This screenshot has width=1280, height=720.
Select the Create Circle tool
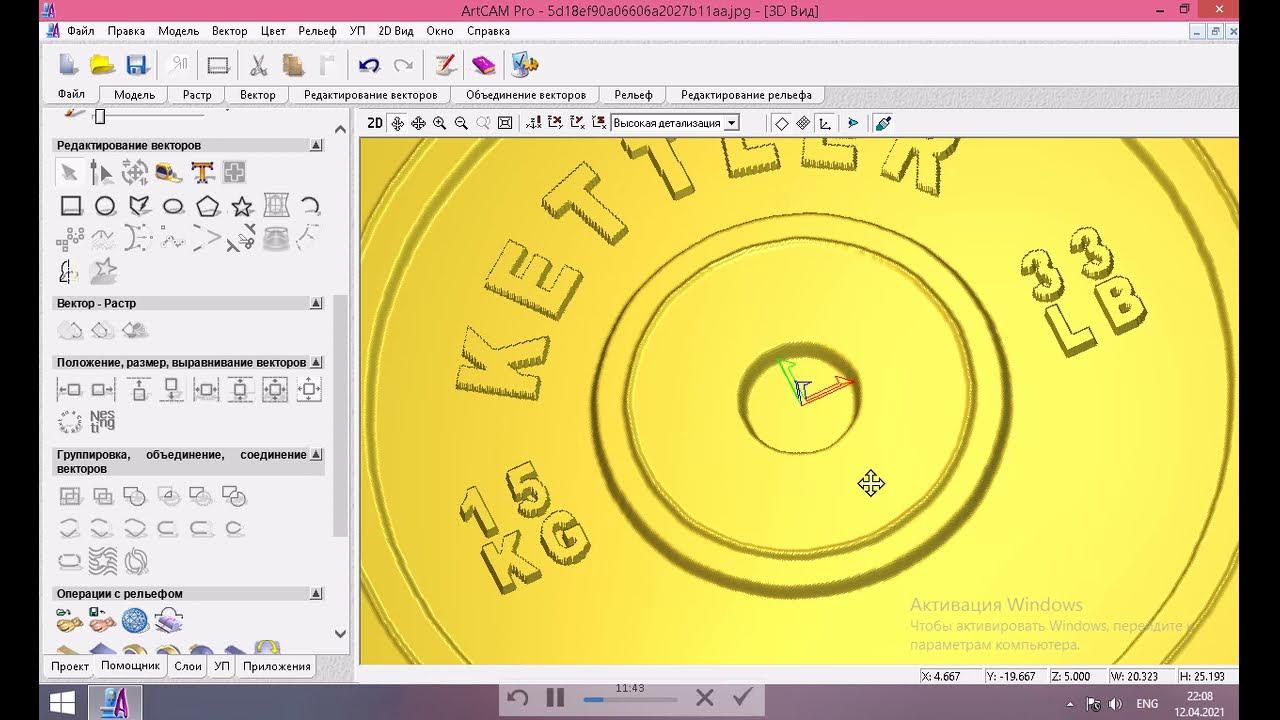105,206
